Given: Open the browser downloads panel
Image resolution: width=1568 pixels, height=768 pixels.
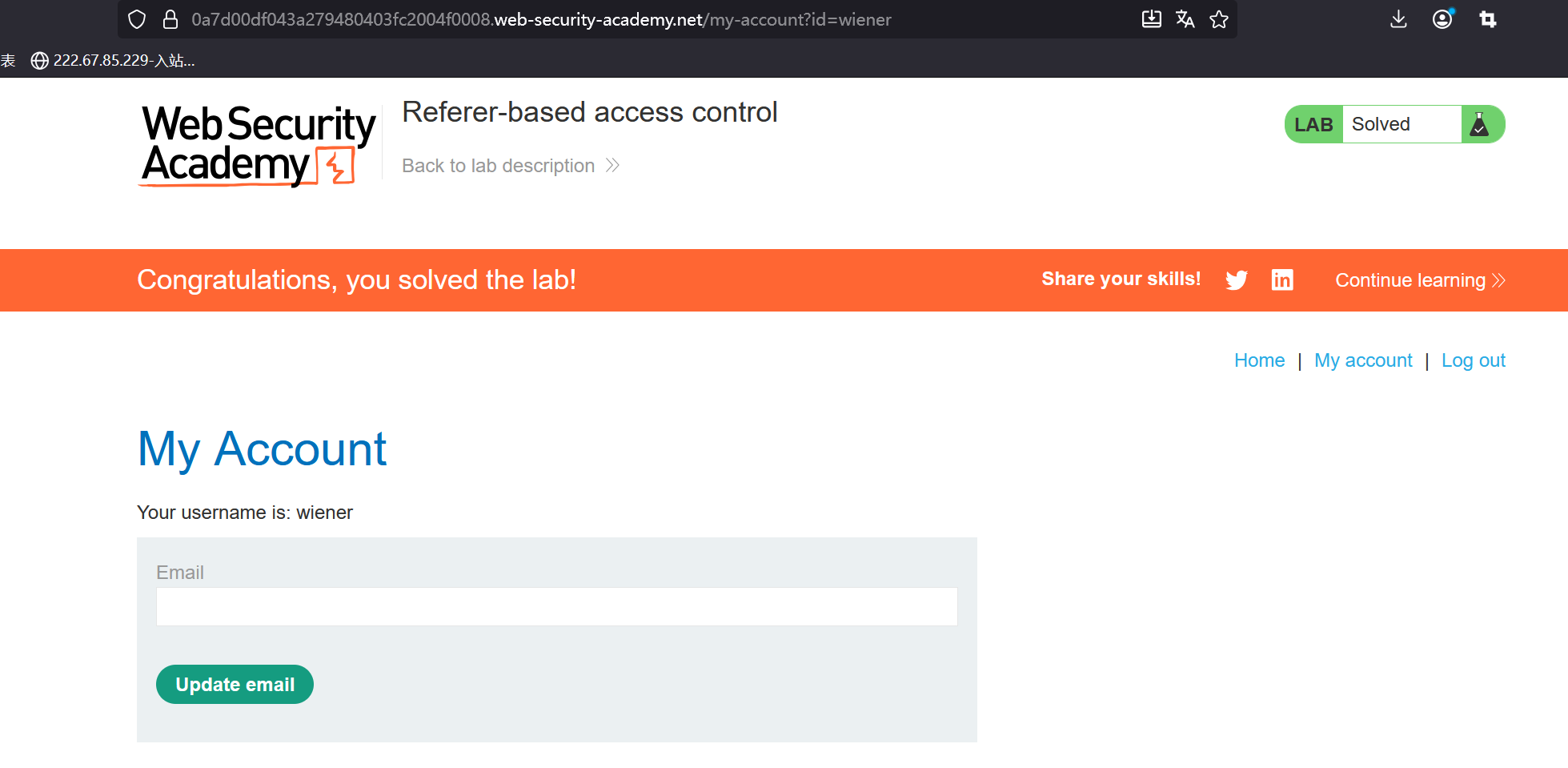Looking at the screenshot, I should pos(1398,19).
